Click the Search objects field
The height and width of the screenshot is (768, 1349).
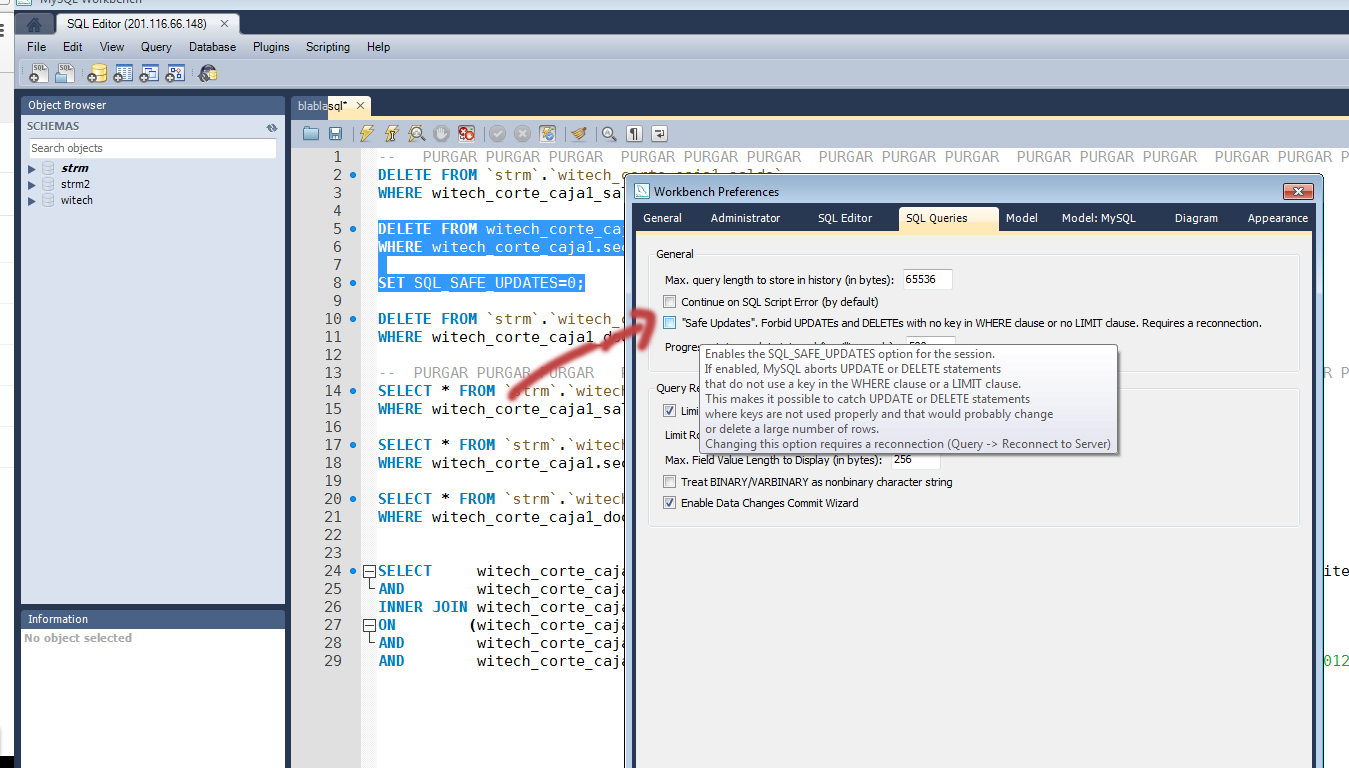(x=152, y=148)
